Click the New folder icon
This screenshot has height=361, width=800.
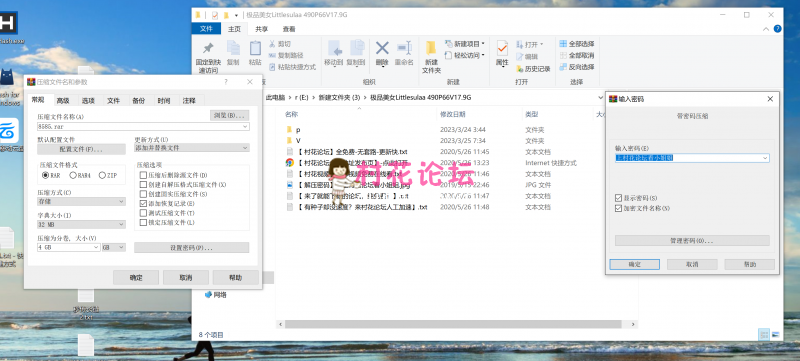tap(431, 48)
